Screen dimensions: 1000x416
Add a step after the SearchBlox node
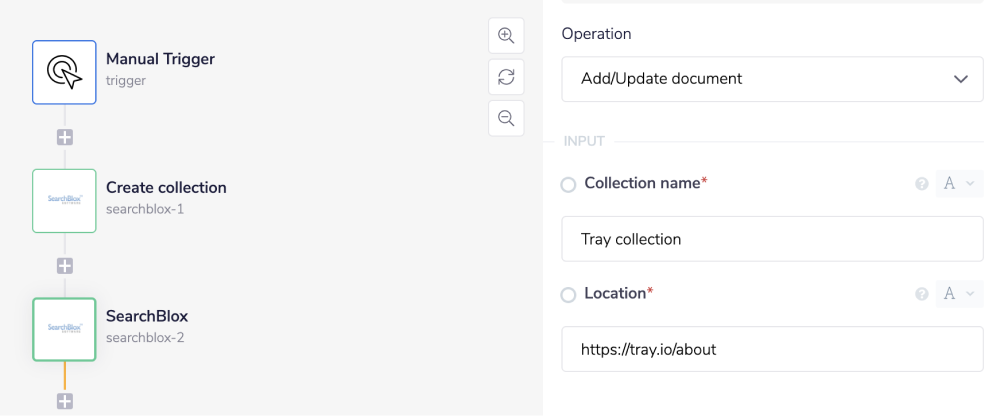pyautogui.click(x=65, y=401)
